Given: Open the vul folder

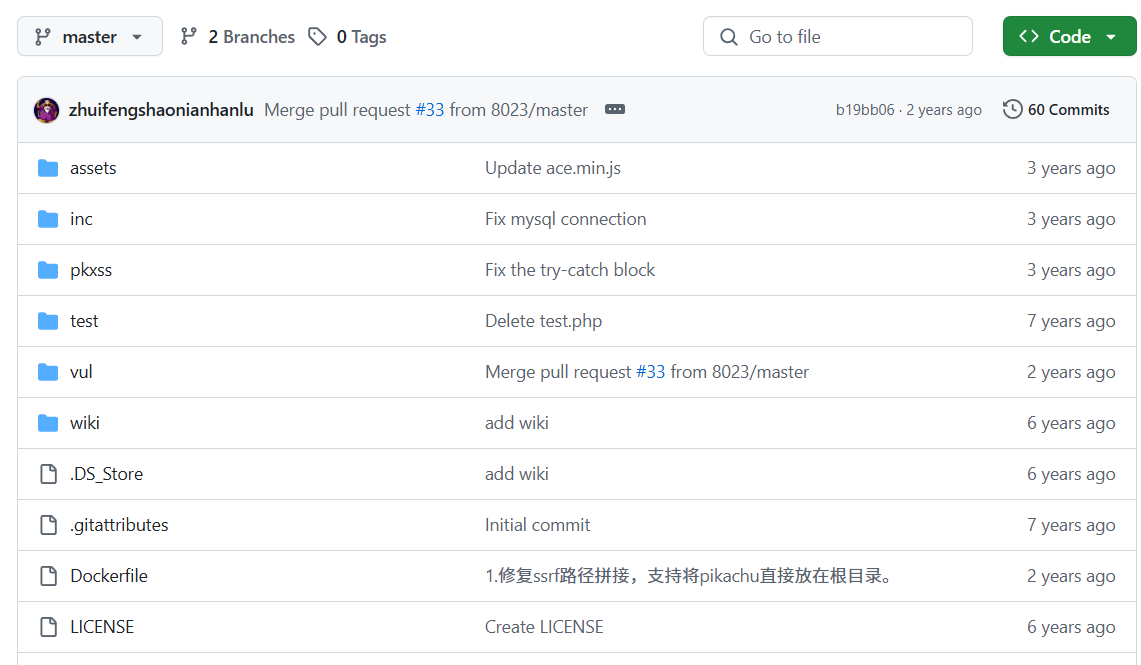Looking at the screenshot, I should 81,372.
